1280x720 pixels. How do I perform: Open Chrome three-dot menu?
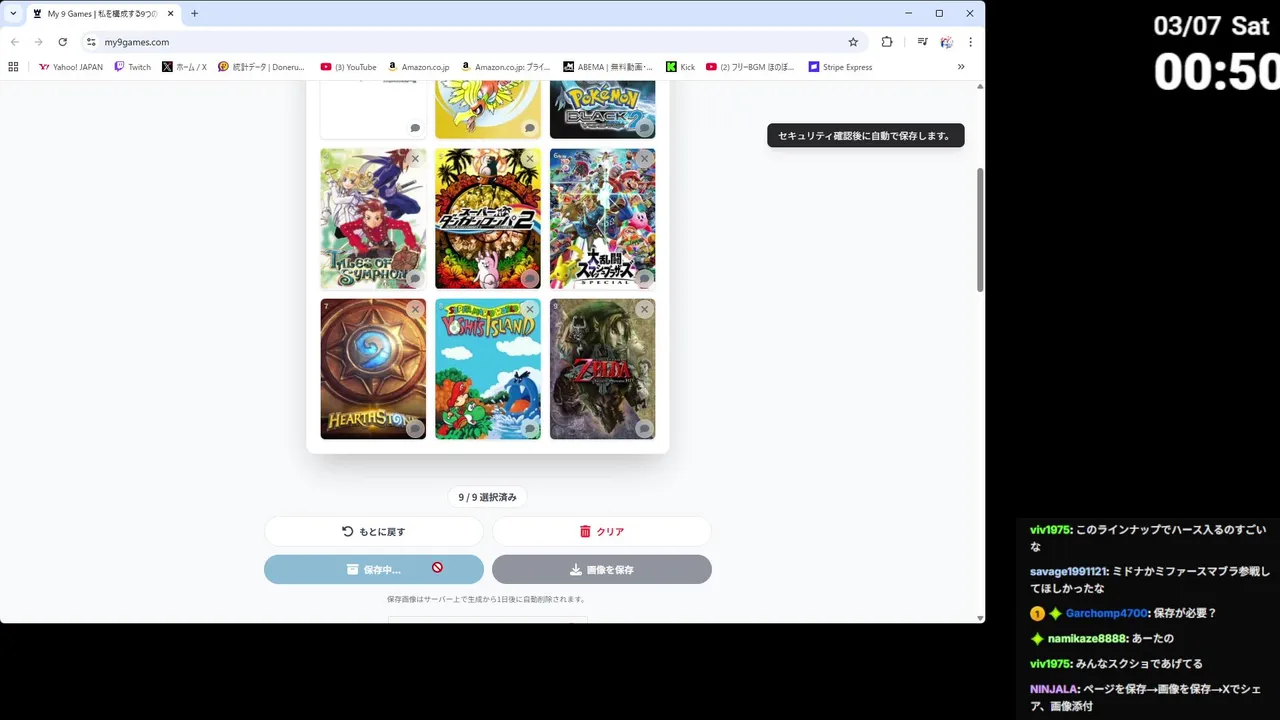coord(970,42)
